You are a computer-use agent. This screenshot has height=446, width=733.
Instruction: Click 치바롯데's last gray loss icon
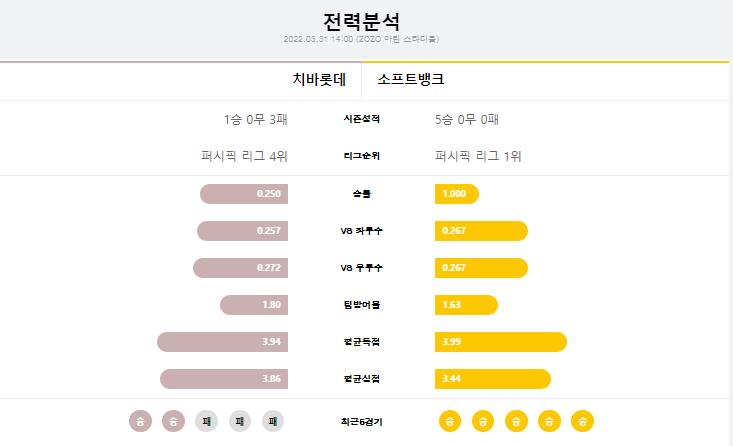(x=273, y=421)
